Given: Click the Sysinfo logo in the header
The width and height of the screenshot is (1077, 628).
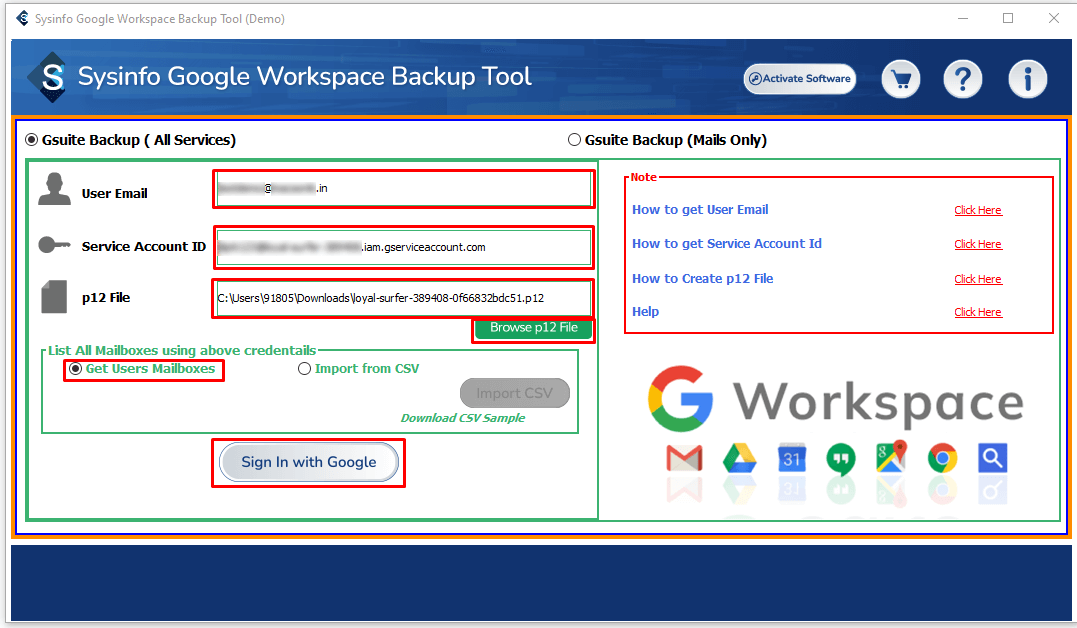Looking at the screenshot, I should tap(48, 77).
